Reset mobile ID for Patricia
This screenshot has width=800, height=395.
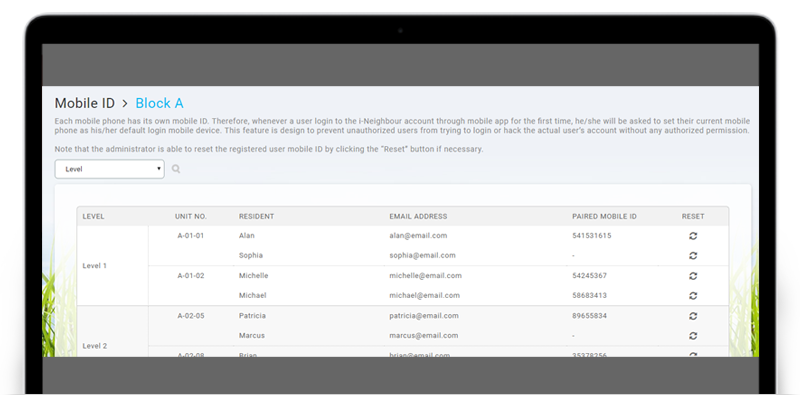pyautogui.click(x=693, y=316)
